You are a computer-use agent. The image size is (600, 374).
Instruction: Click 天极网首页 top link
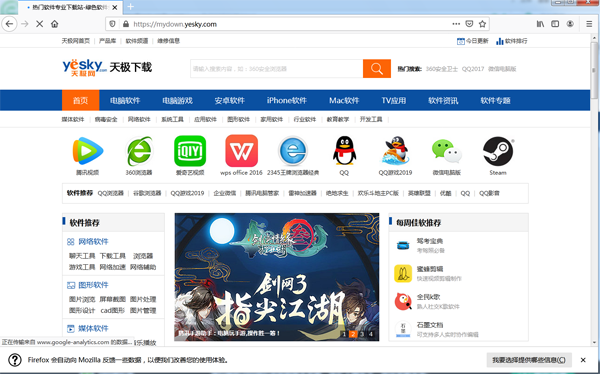76,41
